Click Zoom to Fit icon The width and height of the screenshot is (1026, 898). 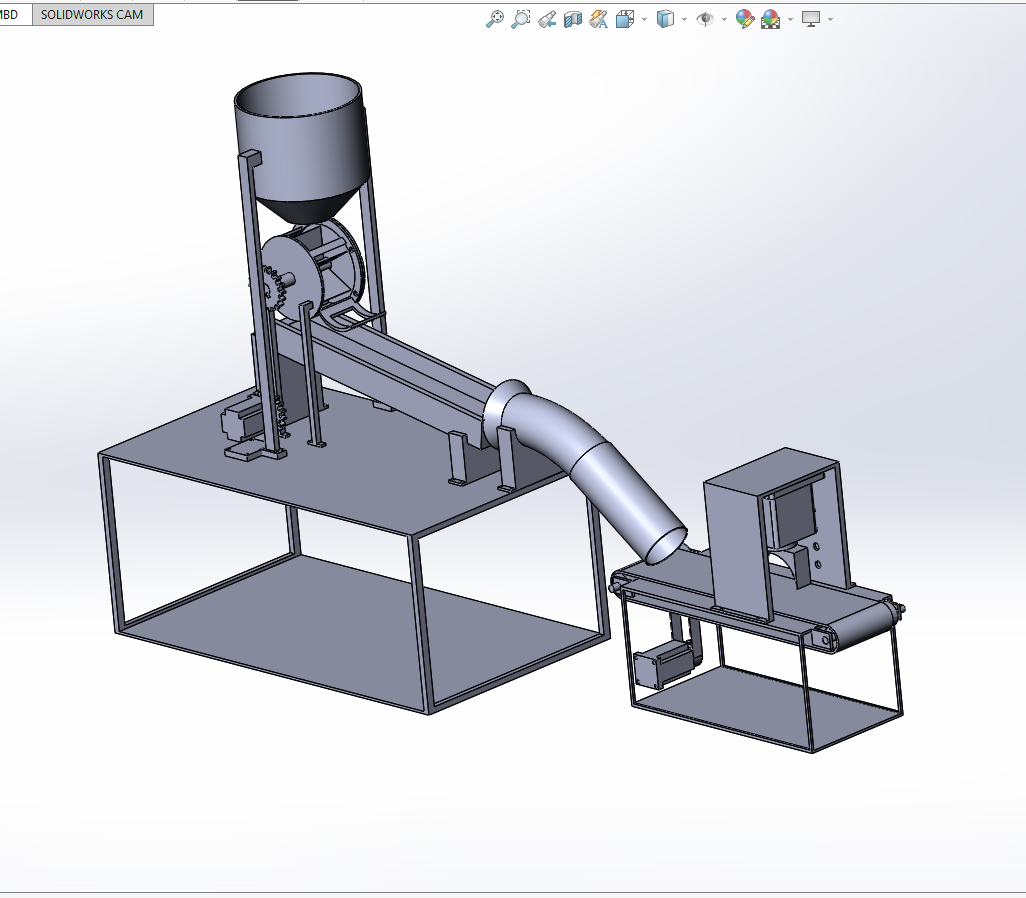(x=495, y=19)
